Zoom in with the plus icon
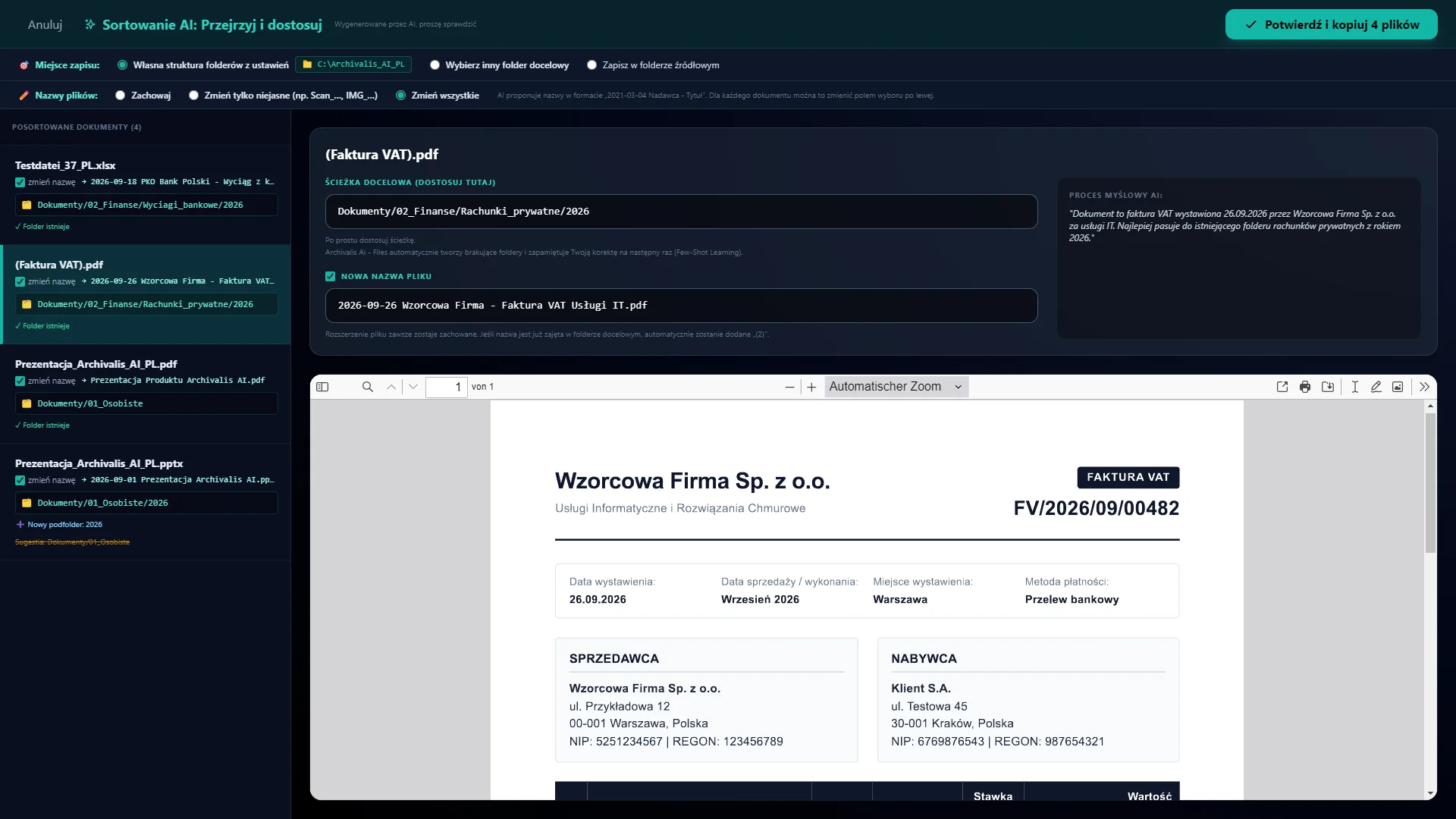The width and height of the screenshot is (1456, 819). [x=811, y=387]
